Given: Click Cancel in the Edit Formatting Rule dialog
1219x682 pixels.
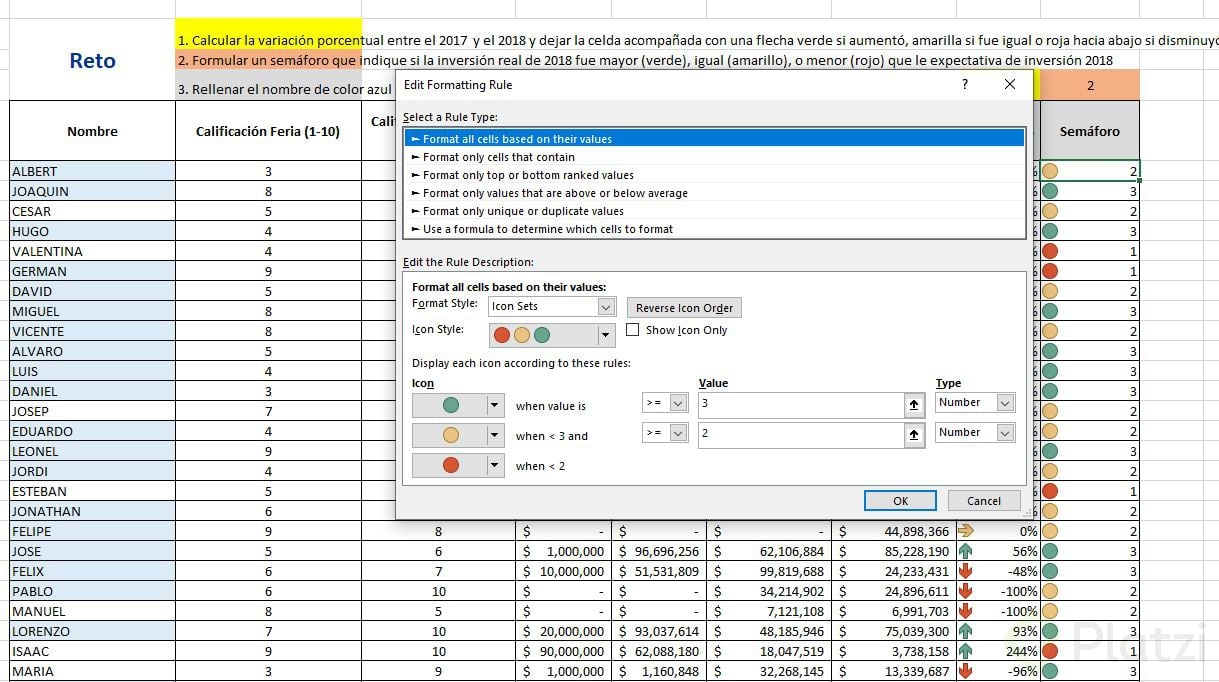Looking at the screenshot, I should [x=984, y=501].
